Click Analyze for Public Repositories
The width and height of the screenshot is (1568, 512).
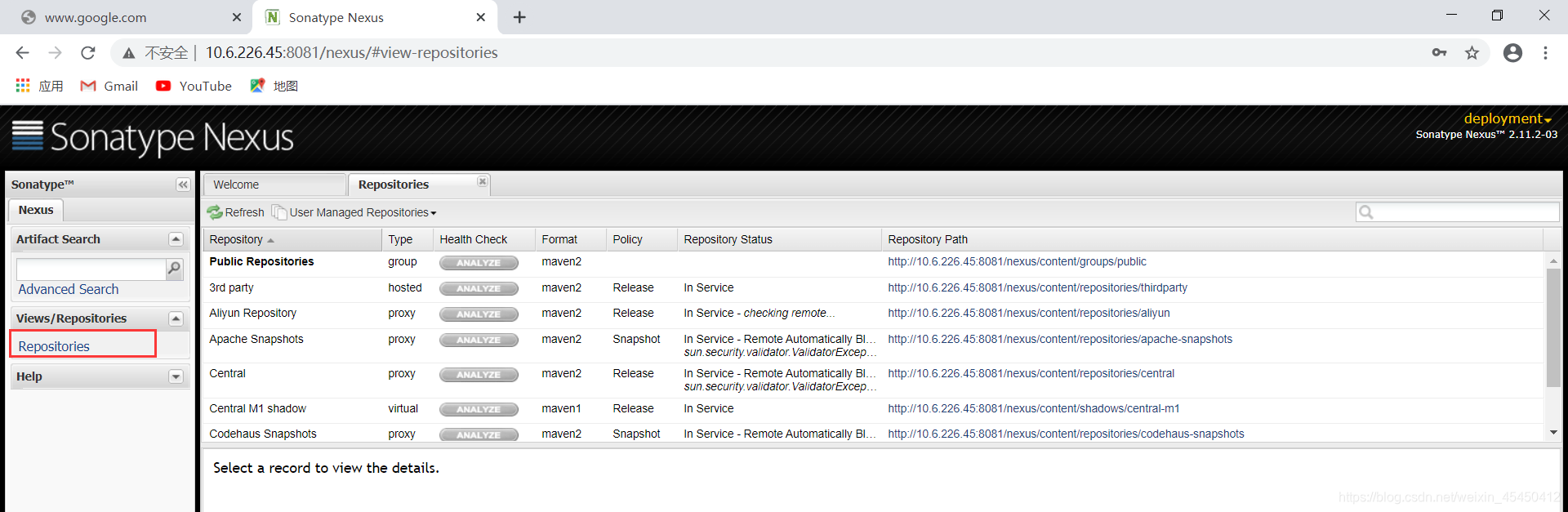pos(479,263)
